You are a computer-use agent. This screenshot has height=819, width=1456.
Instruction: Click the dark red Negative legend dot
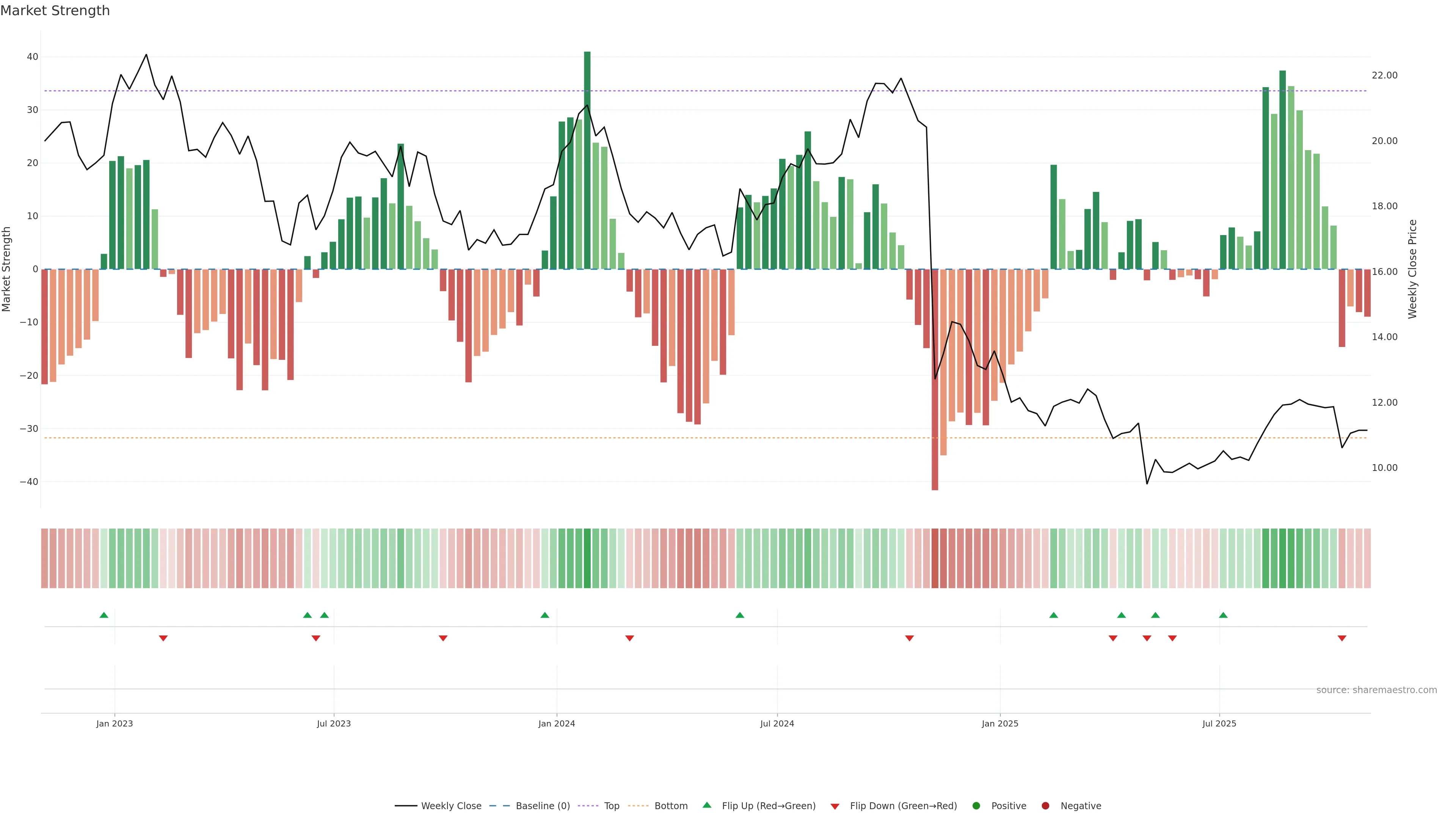coord(1045,806)
